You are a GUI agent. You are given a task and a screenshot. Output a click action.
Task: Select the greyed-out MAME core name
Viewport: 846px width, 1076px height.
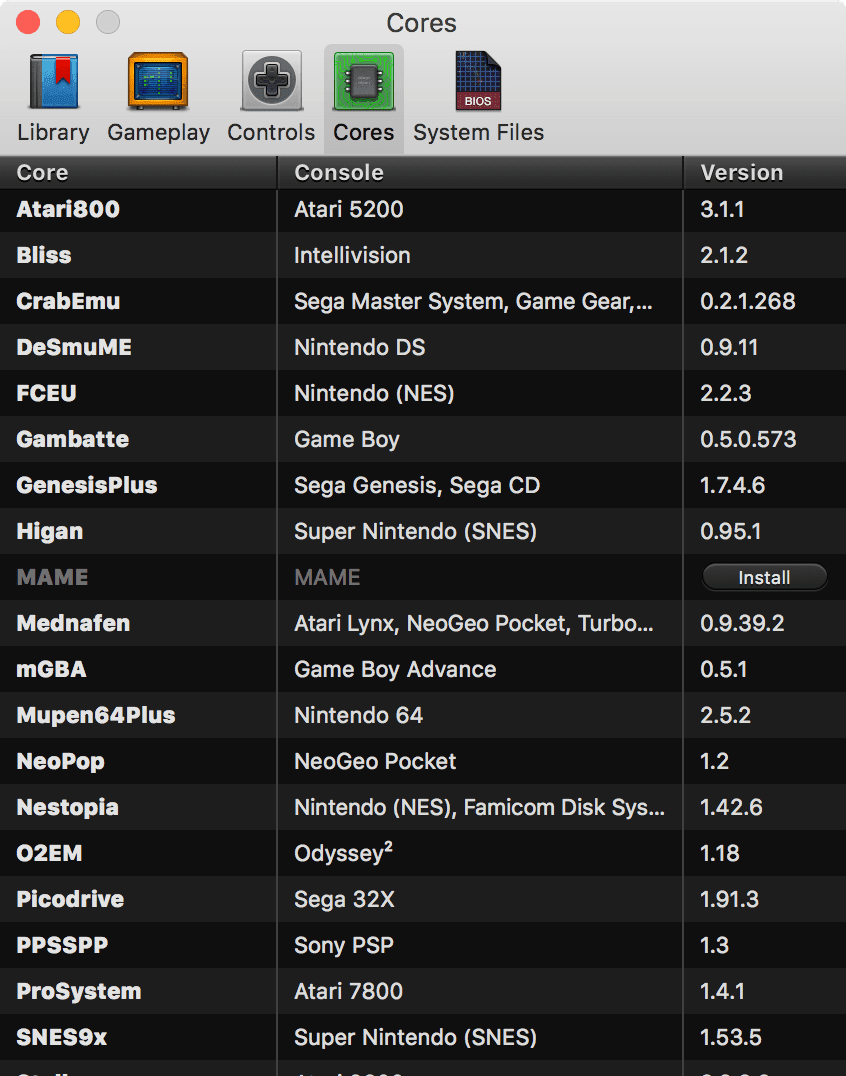[52, 577]
